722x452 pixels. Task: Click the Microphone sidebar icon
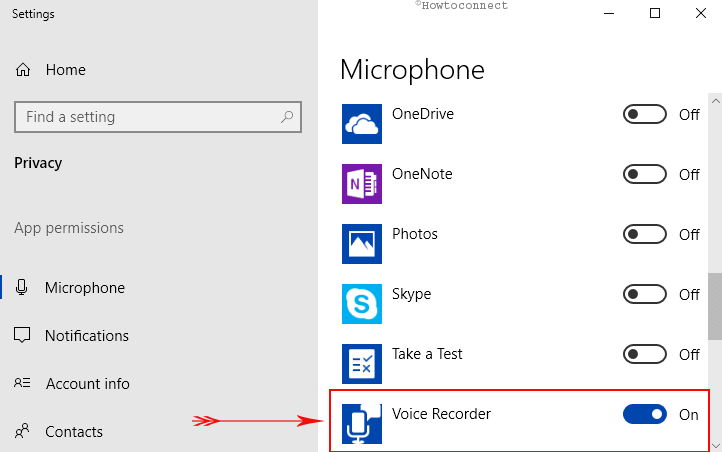[21, 287]
